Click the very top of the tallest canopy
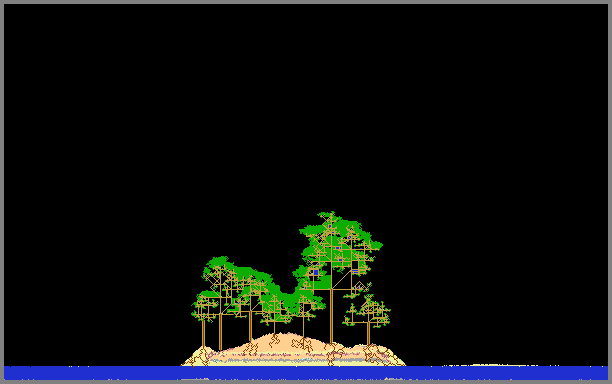The image size is (612, 384). [331, 213]
